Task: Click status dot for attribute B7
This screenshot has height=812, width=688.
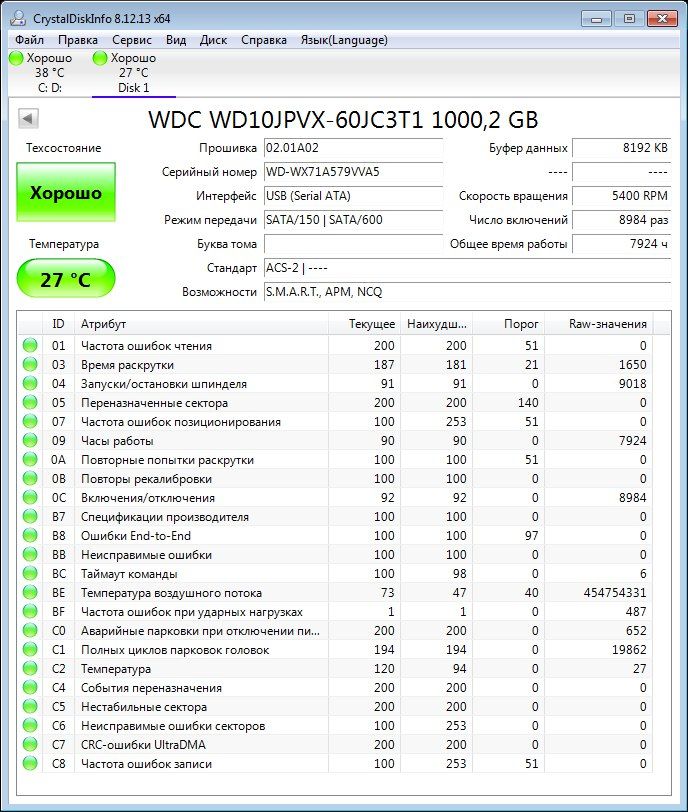Action: tap(30, 516)
